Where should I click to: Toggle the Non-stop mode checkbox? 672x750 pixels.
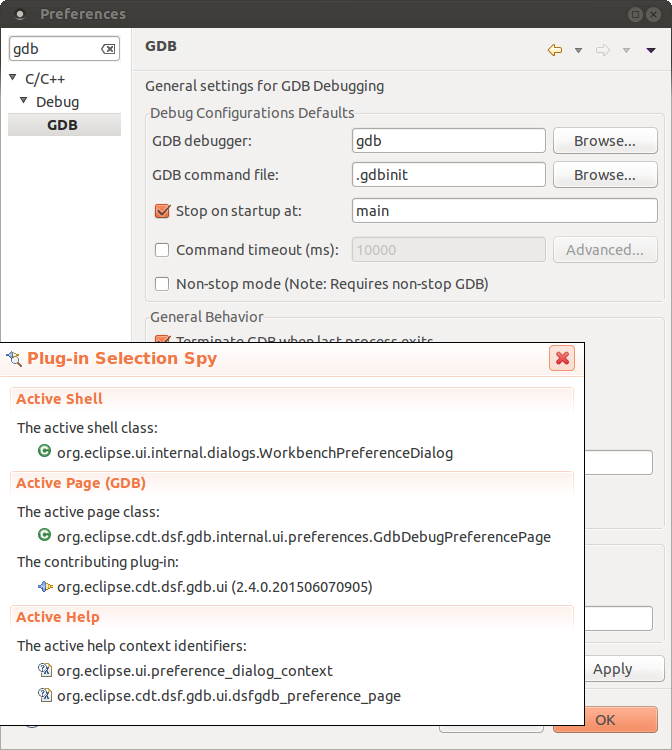pyautogui.click(x=162, y=284)
